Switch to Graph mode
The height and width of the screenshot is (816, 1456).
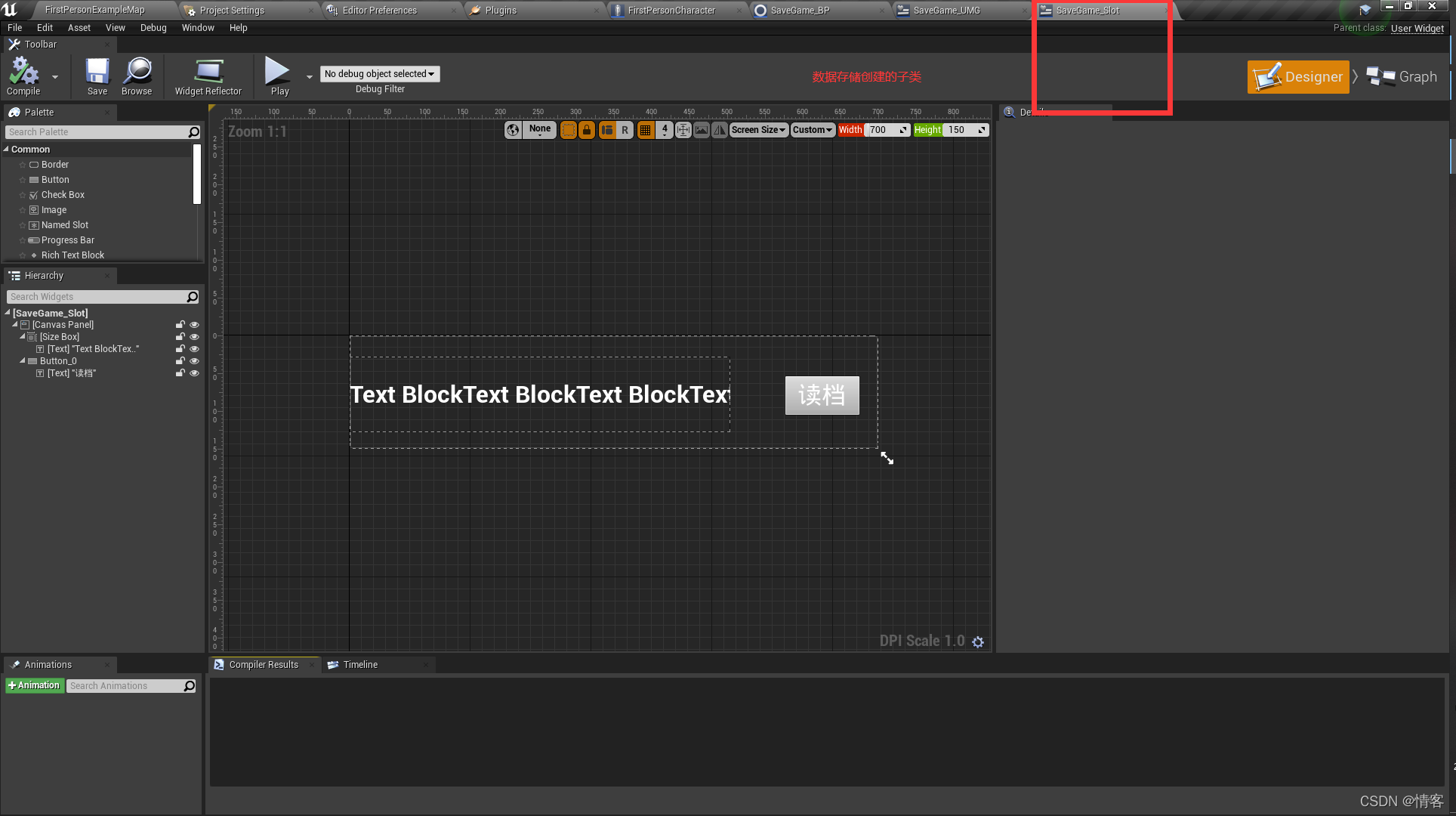(x=1402, y=77)
